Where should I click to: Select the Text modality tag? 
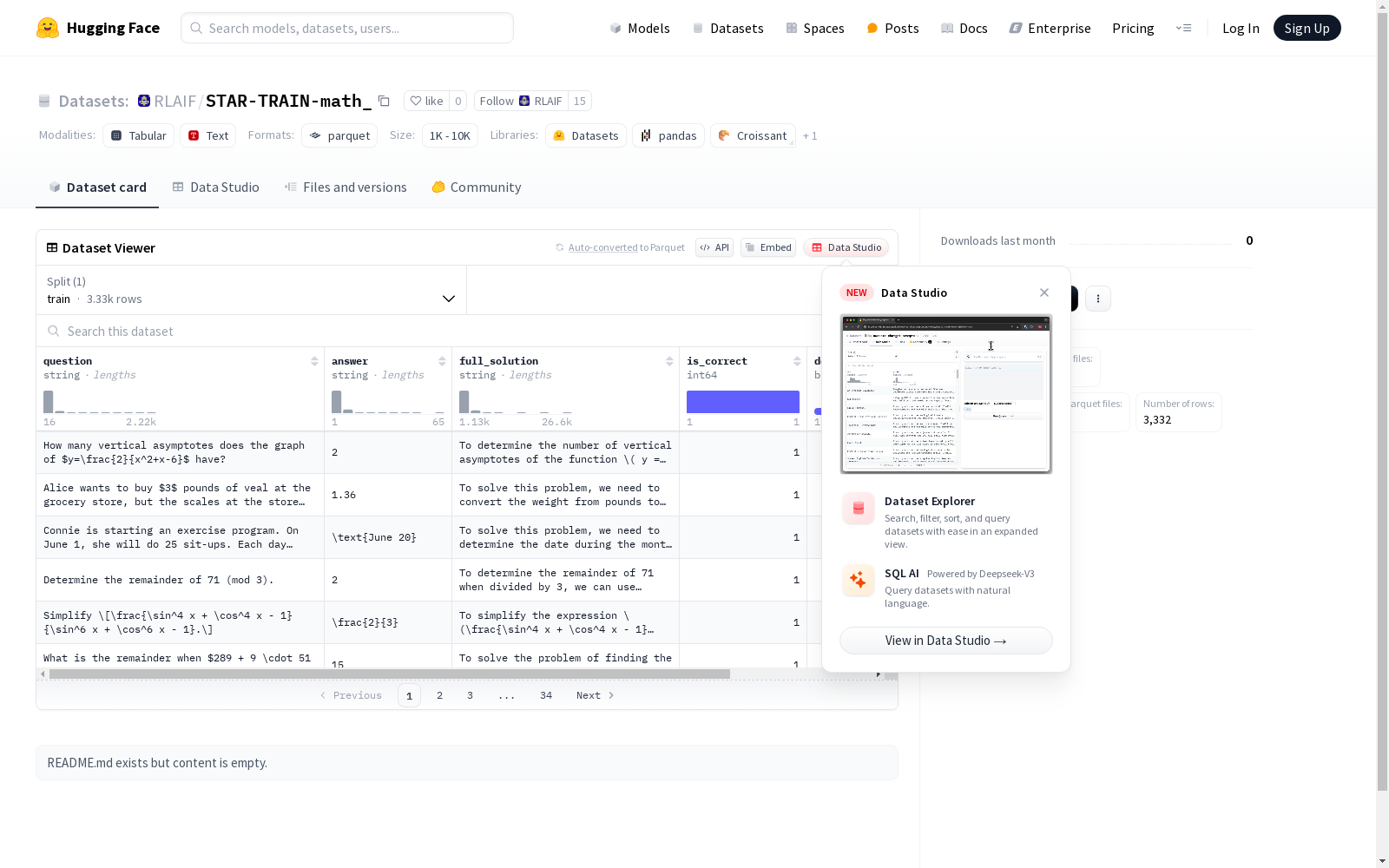click(208, 135)
